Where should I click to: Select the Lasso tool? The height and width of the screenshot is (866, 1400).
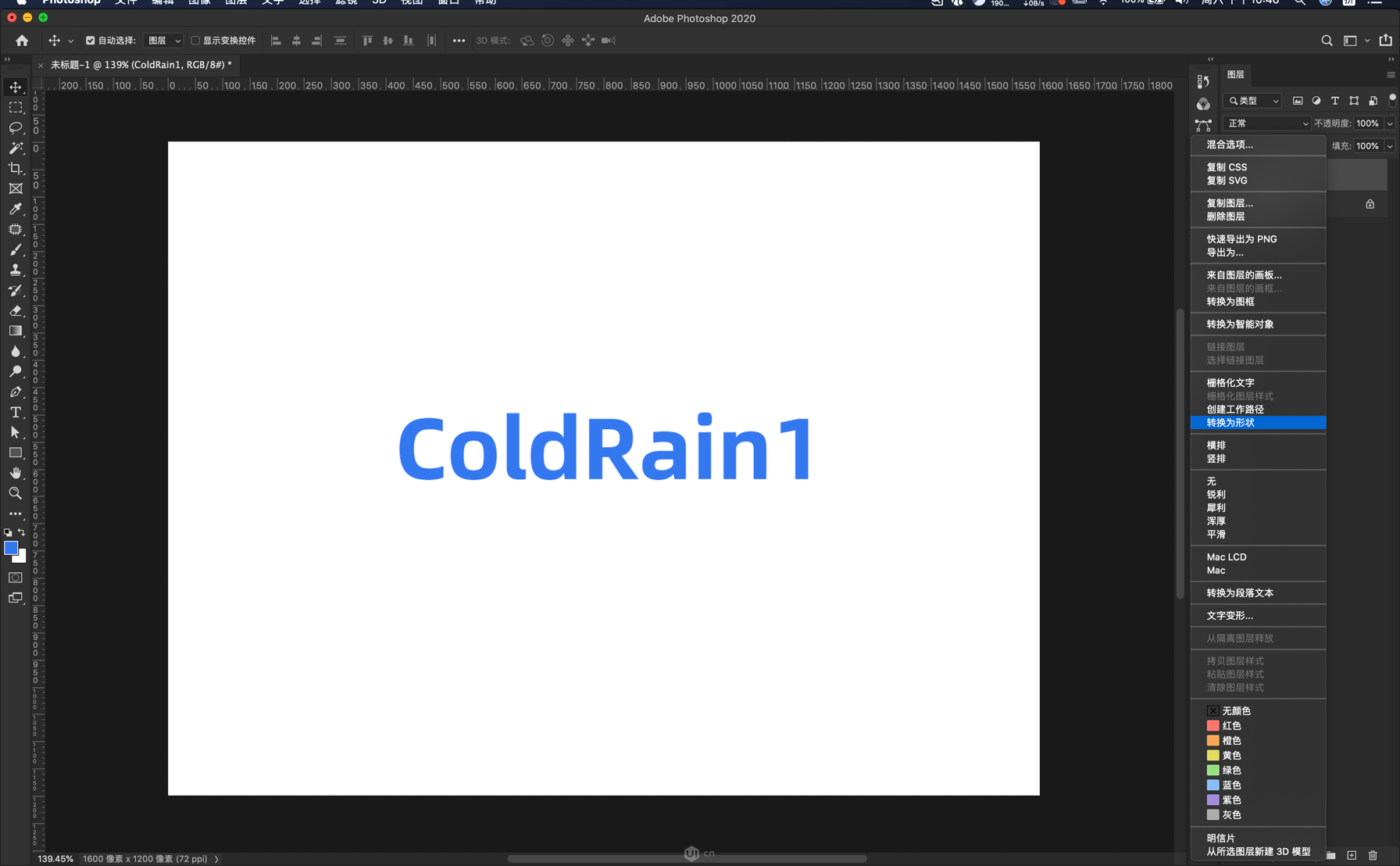[x=16, y=127]
